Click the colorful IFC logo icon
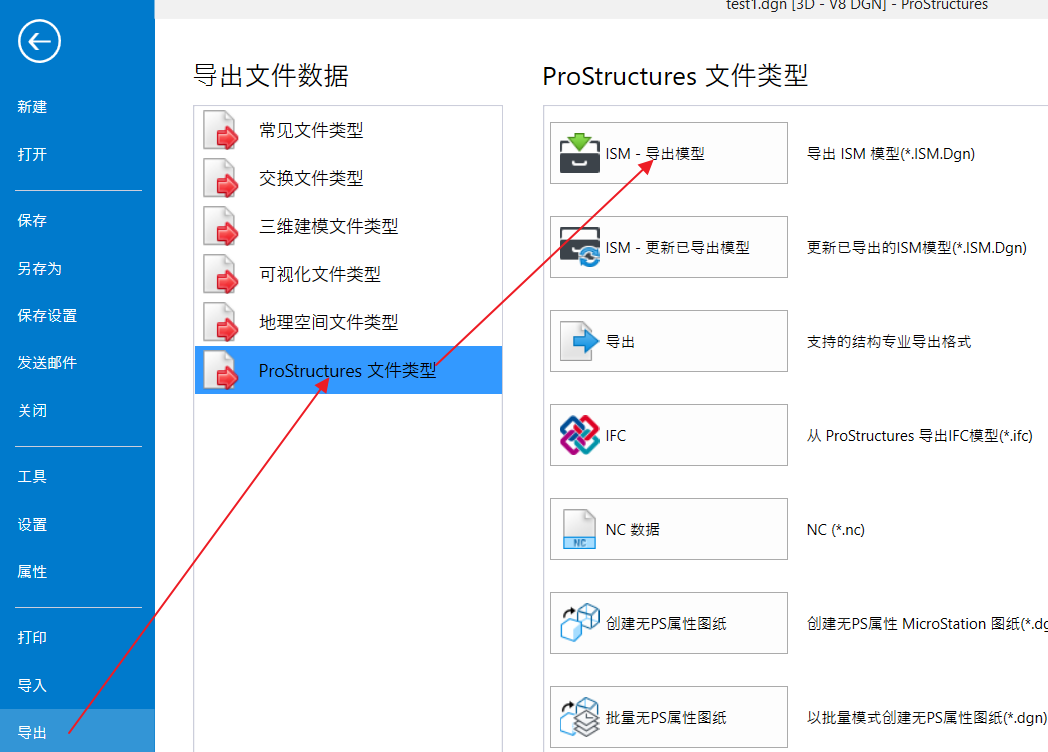Image resolution: width=1048 pixels, height=752 pixels. pos(579,435)
